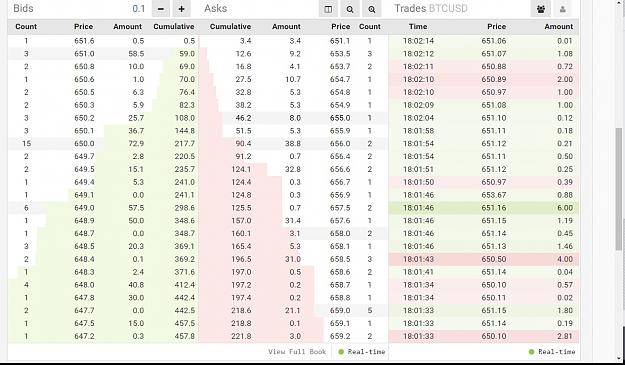The image size is (625, 365).
Task: Click trade at 18:02:04
Action: pyautogui.click(x=418, y=118)
